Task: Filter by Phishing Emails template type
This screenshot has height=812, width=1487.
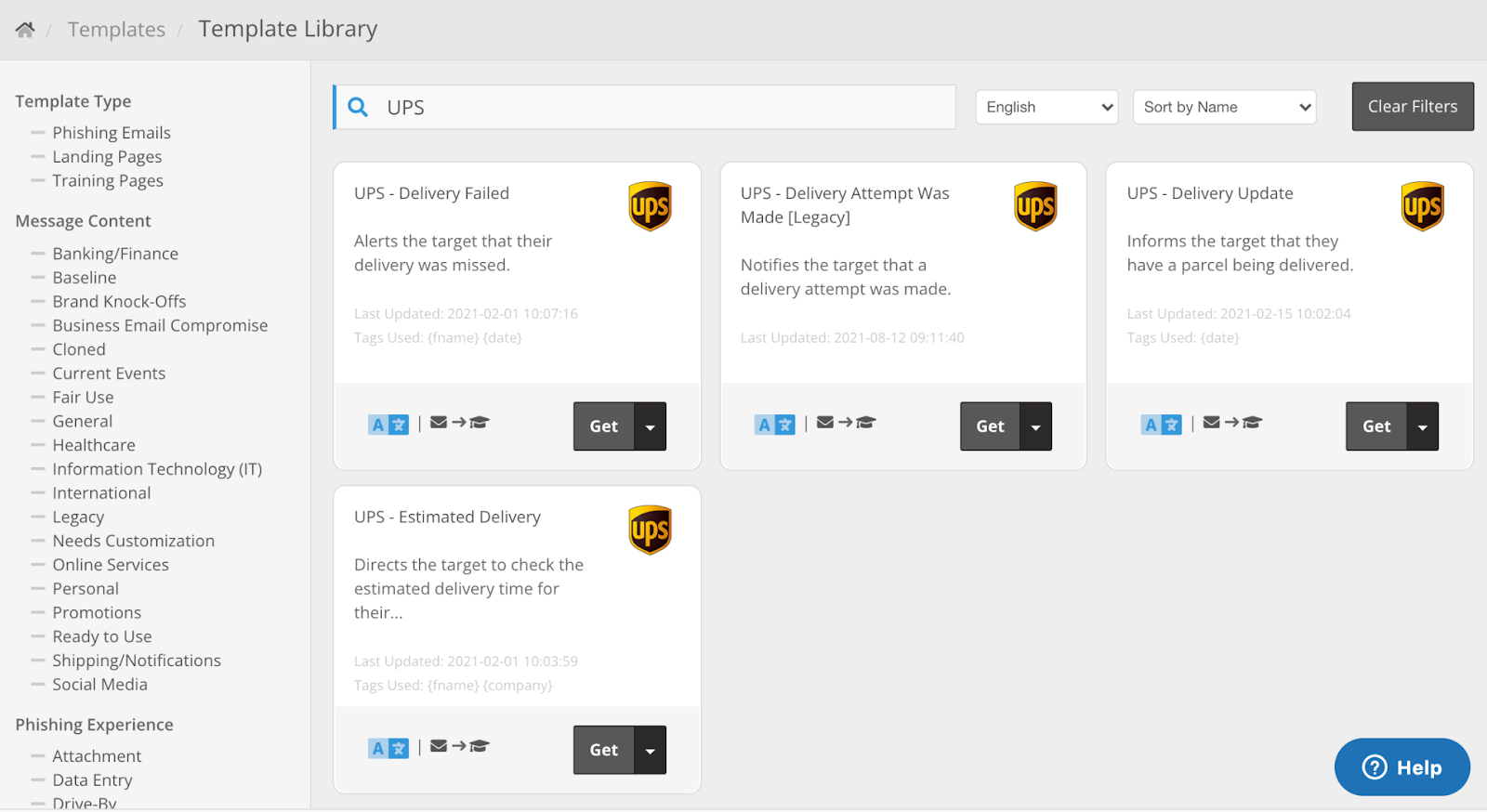Action: tap(112, 133)
